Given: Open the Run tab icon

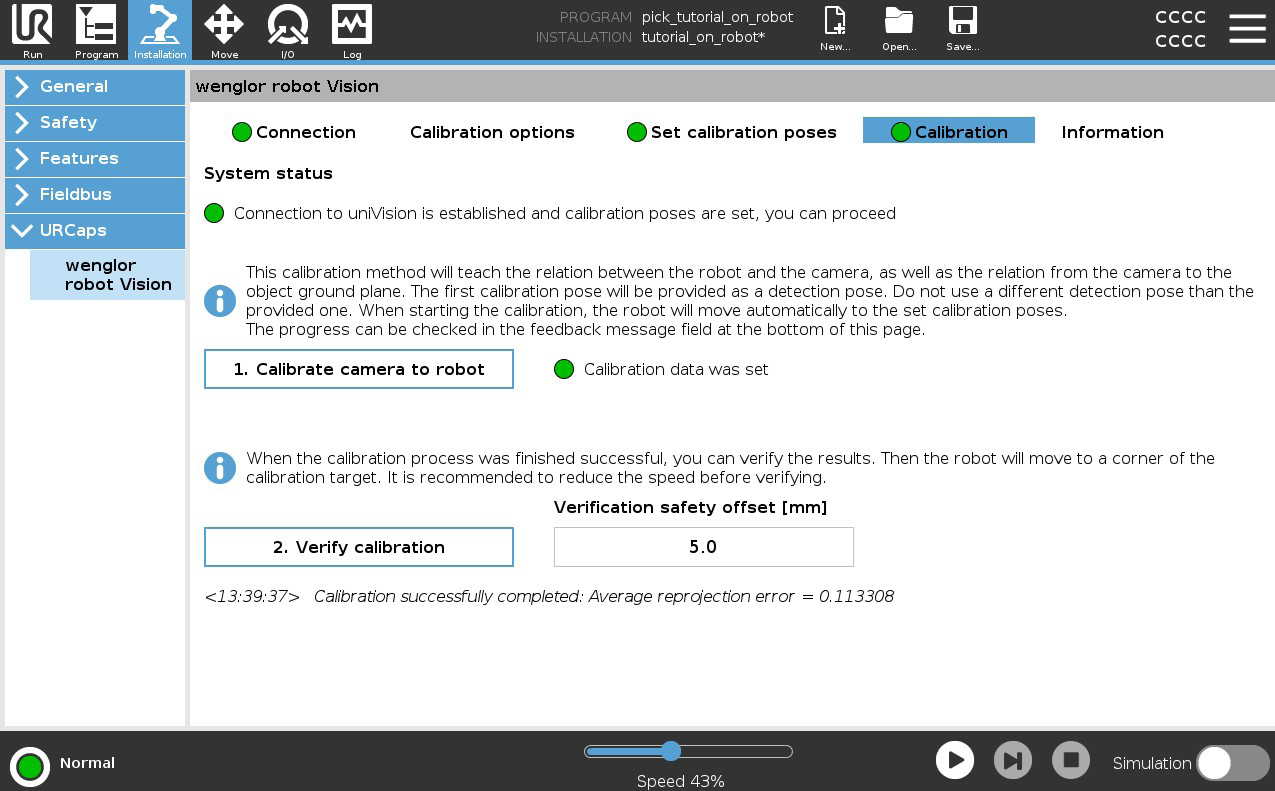Looking at the screenshot, I should tap(32, 30).
